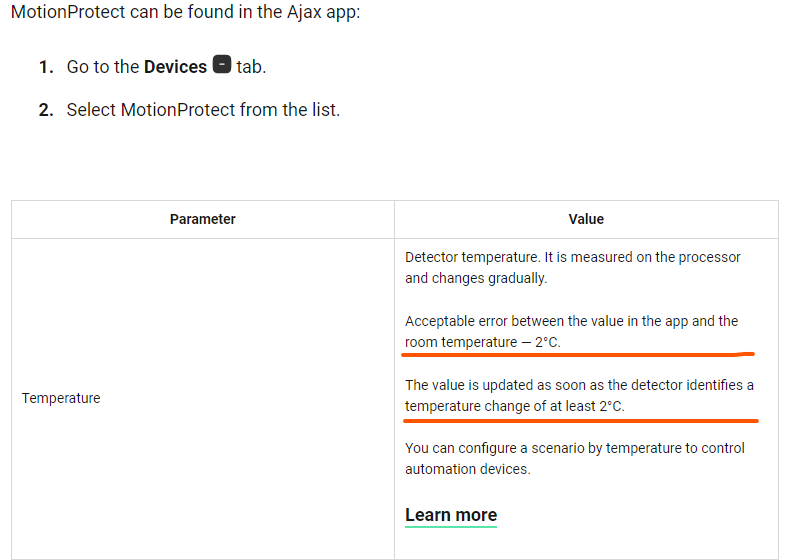Click the Value column header
The width and height of the screenshot is (785, 560).
(586, 219)
